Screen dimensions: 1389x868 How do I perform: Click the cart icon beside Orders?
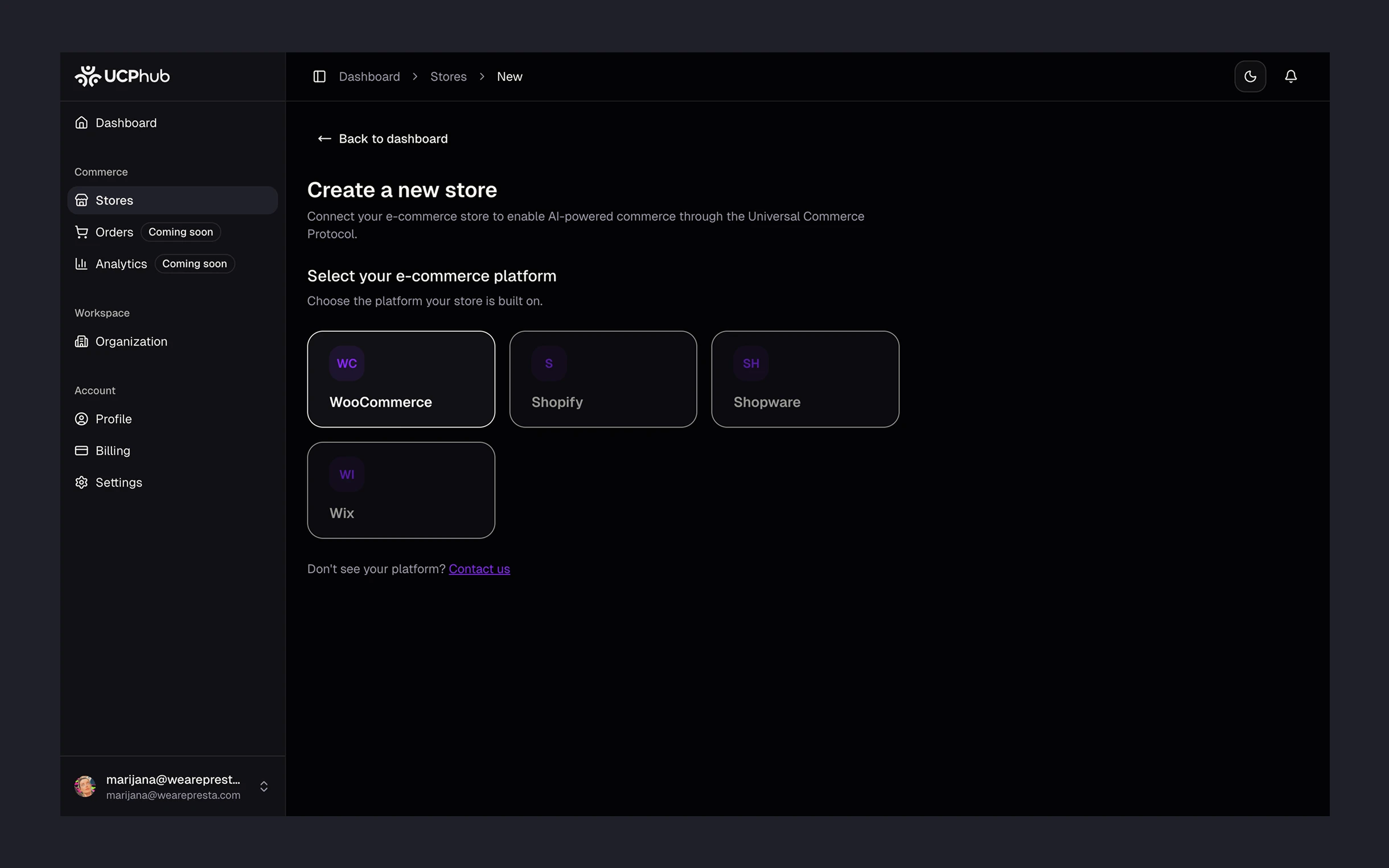pyautogui.click(x=81, y=232)
